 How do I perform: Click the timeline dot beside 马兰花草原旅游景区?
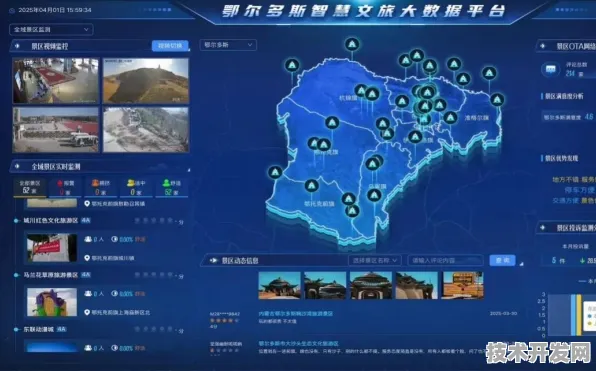point(16,275)
